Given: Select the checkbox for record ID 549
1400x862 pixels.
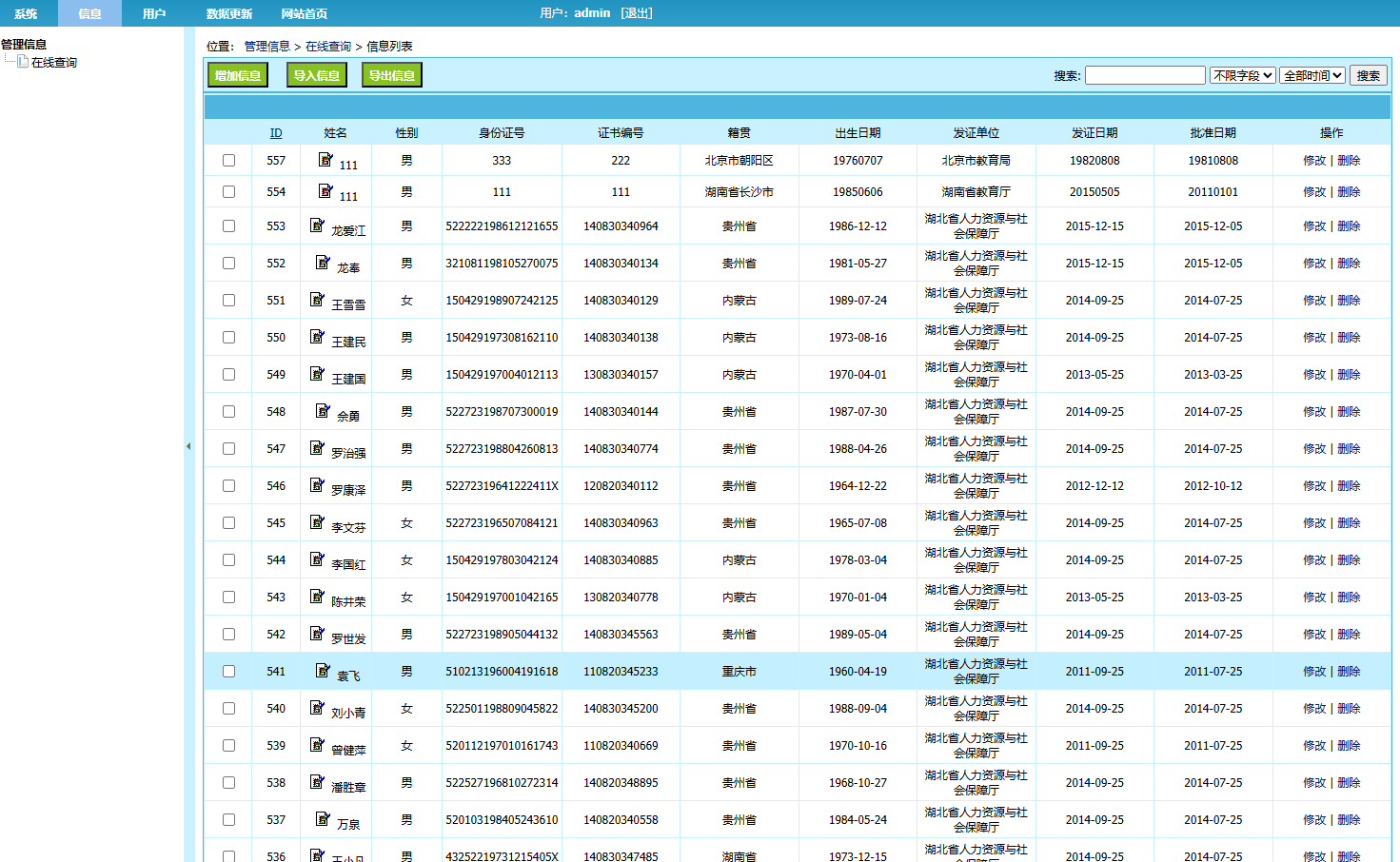Looking at the screenshot, I should pyautogui.click(x=228, y=375).
